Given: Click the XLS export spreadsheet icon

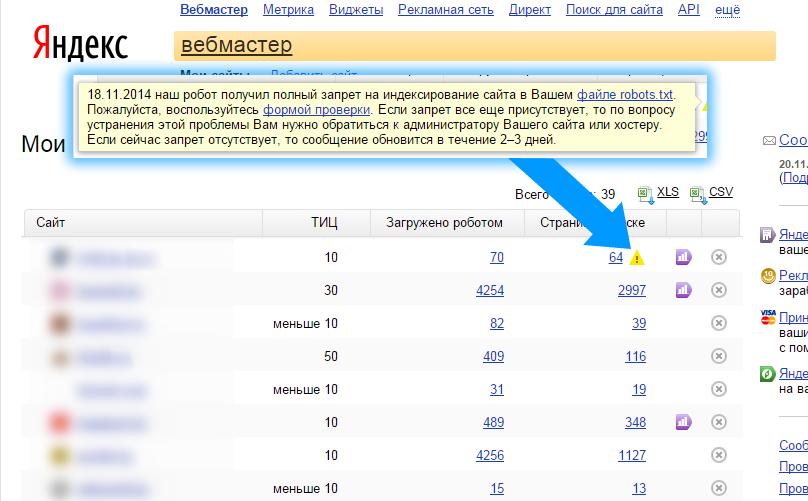Looking at the screenshot, I should click(x=646, y=195).
